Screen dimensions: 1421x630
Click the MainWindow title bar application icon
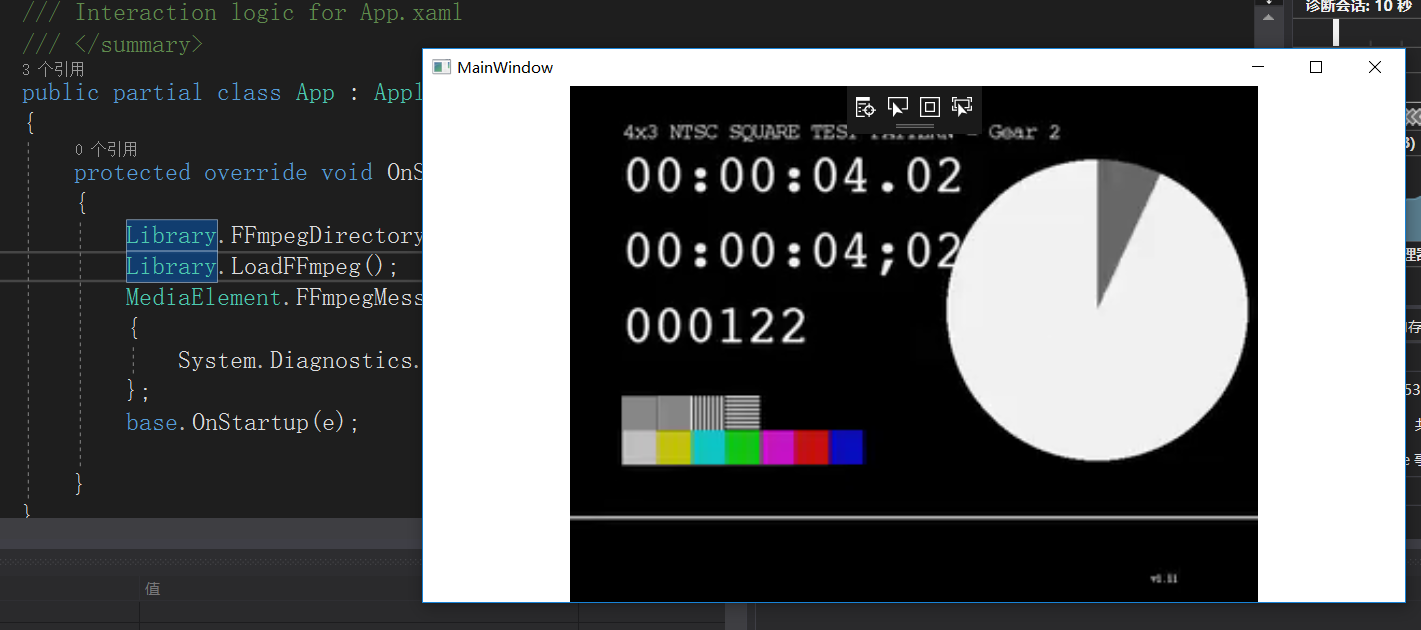pyautogui.click(x=440, y=67)
